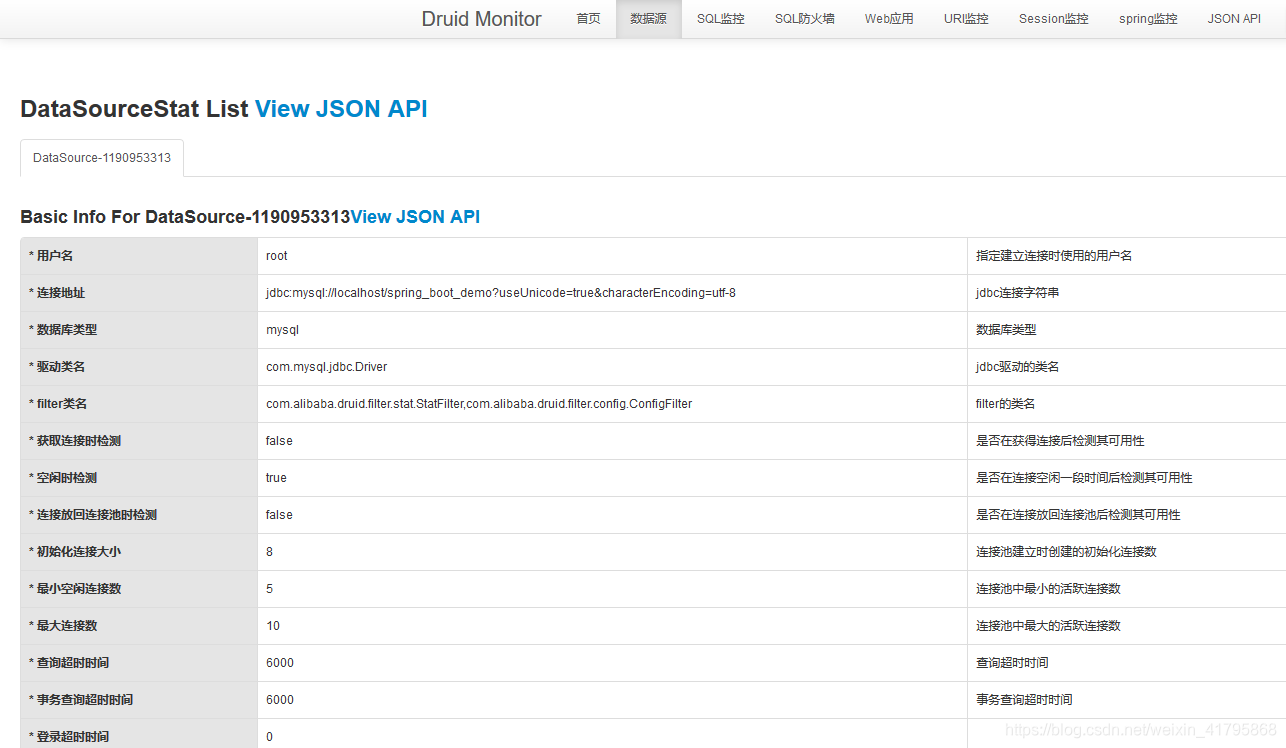The width and height of the screenshot is (1286, 748).
Task: Click the StatFilter,ConfigFilter class names value
Action: pos(479,404)
